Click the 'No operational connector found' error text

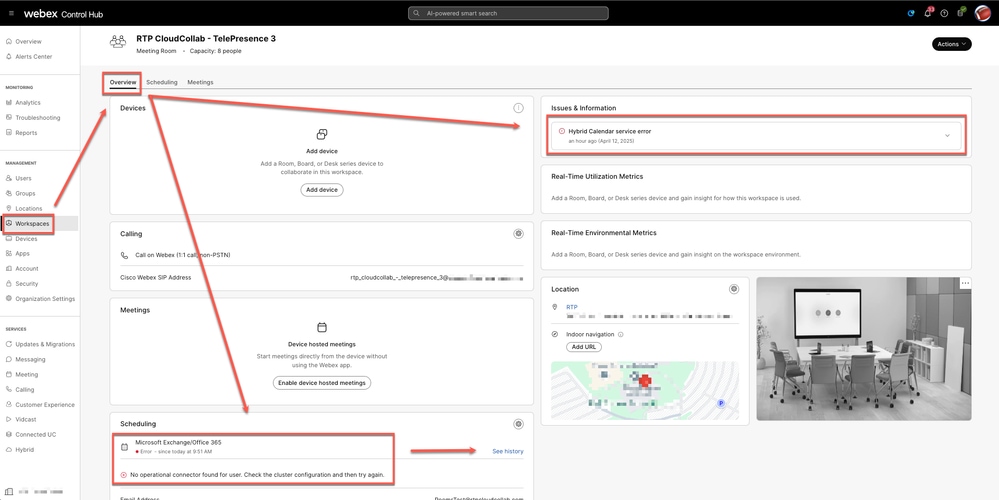coord(257,475)
